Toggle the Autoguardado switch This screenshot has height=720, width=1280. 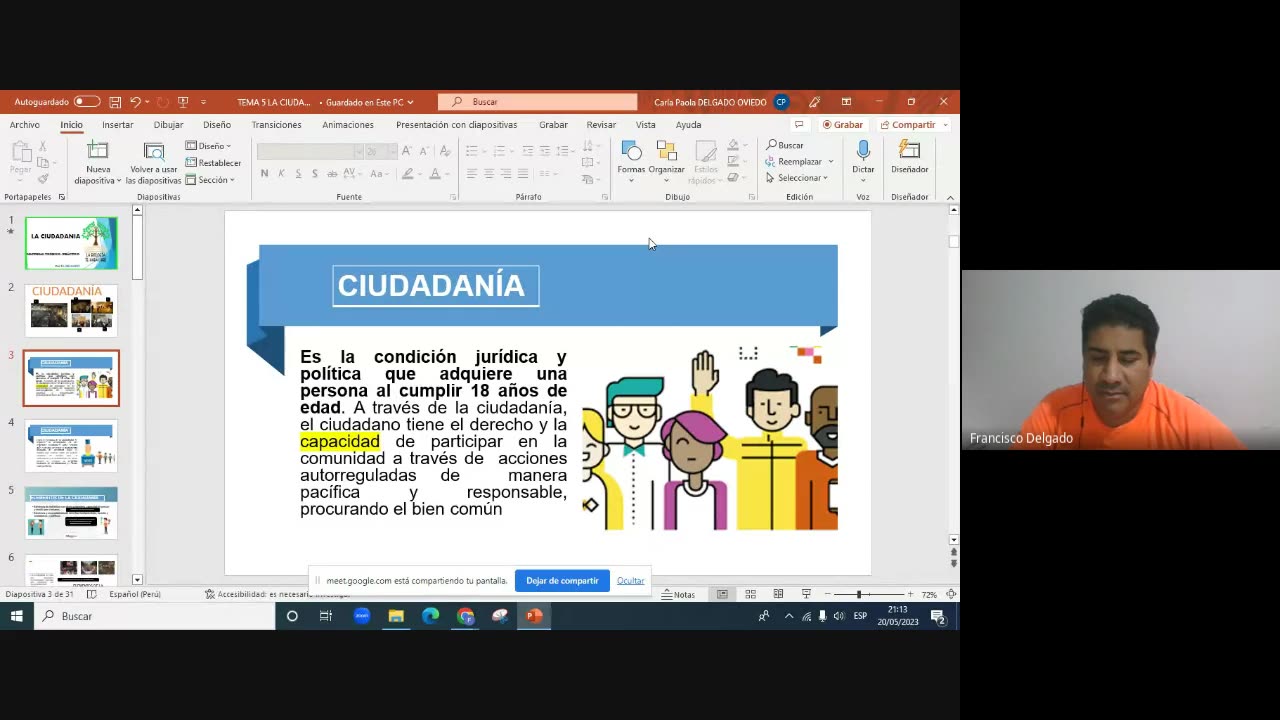coord(87,102)
